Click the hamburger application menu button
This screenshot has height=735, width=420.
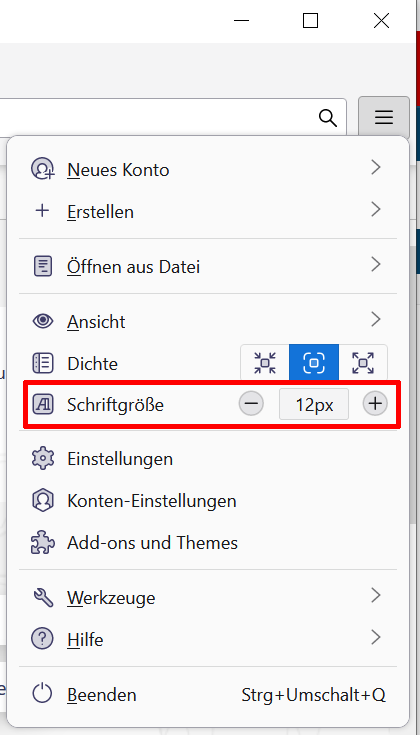pos(384,117)
